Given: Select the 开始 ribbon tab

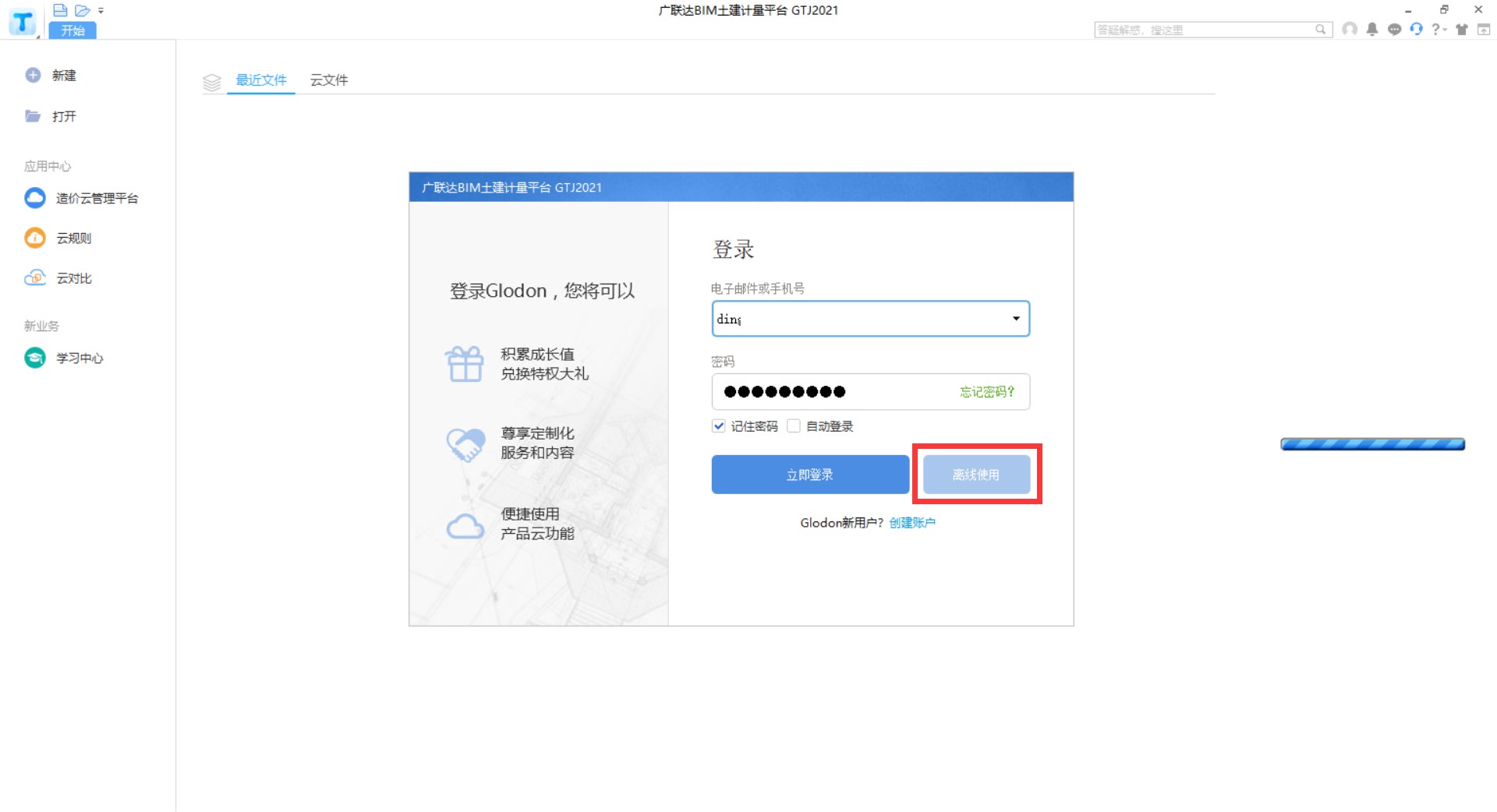Looking at the screenshot, I should pos(73,30).
